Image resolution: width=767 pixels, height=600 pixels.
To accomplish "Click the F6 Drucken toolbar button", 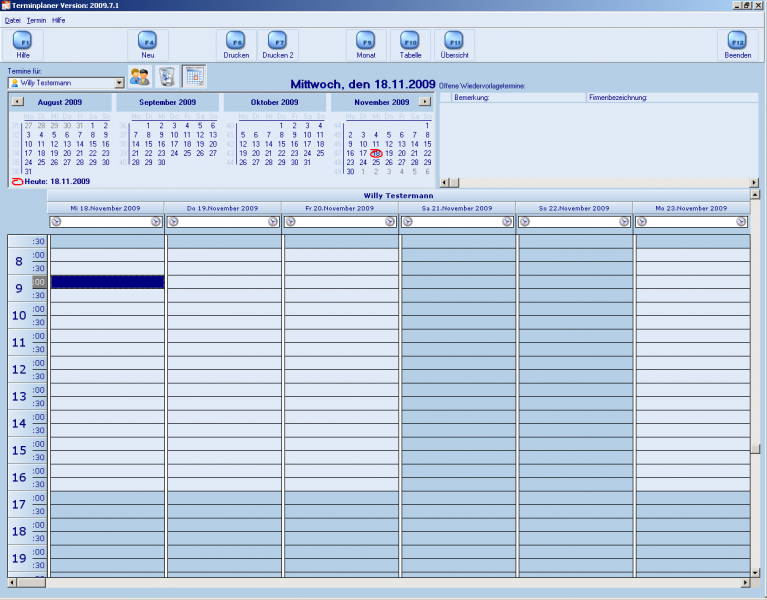I will [x=236, y=44].
